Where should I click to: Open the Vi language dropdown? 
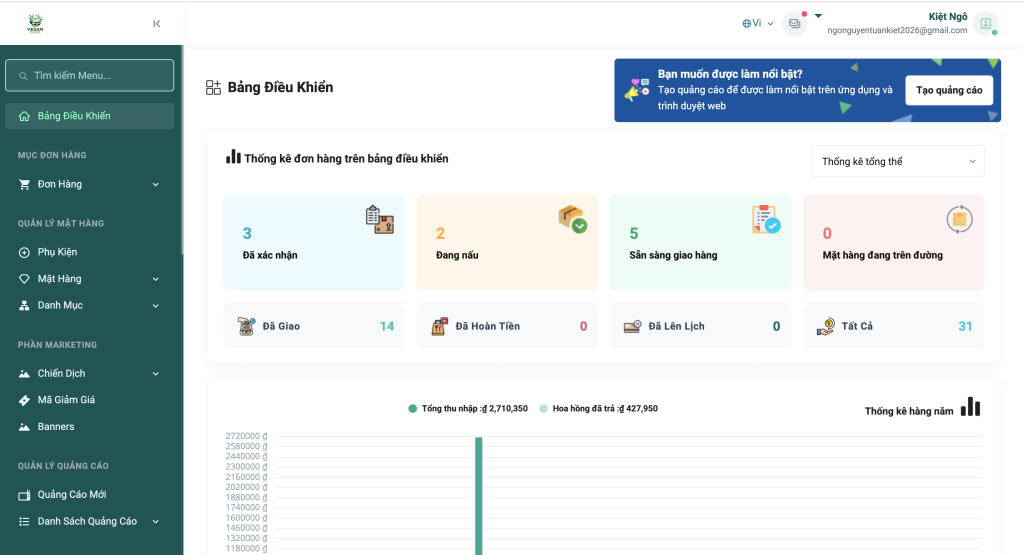tap(758, 23)
